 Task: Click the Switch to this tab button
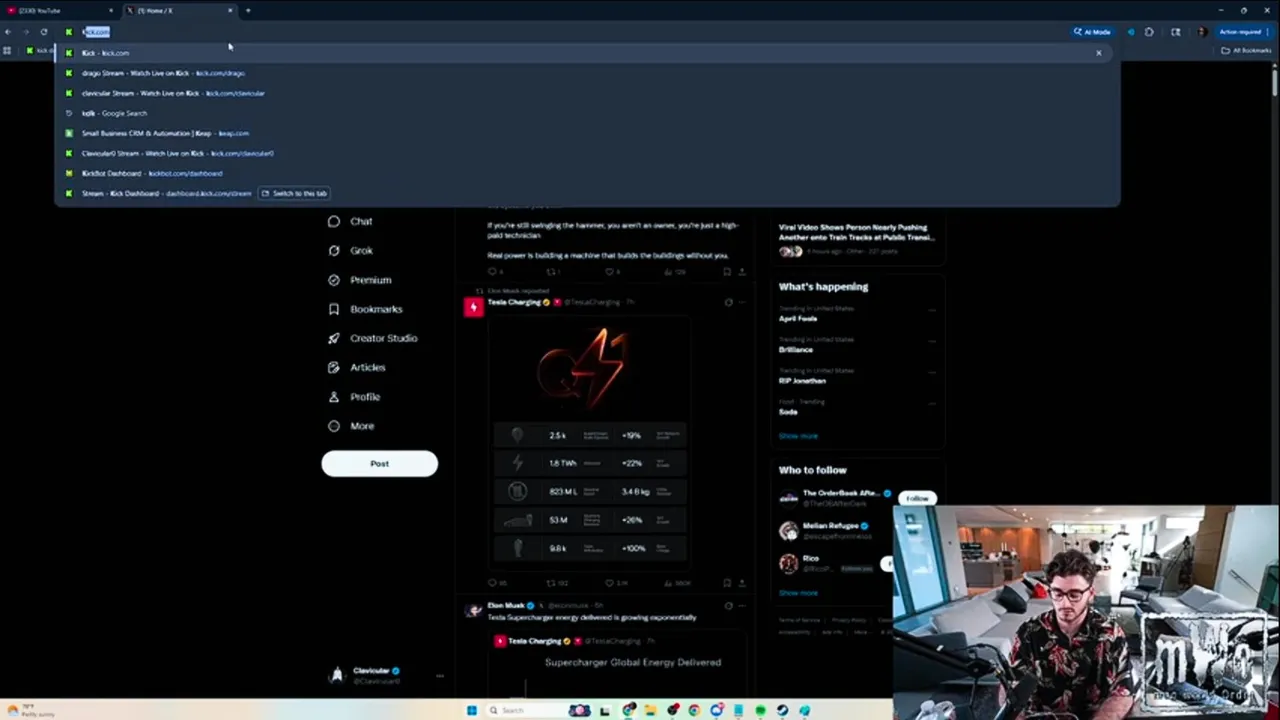pyautogui.click(x=294, y=193)
